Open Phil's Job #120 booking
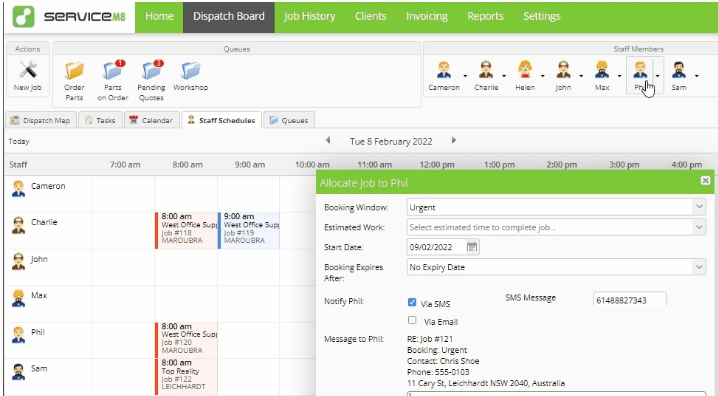 [x=186, y=340]
